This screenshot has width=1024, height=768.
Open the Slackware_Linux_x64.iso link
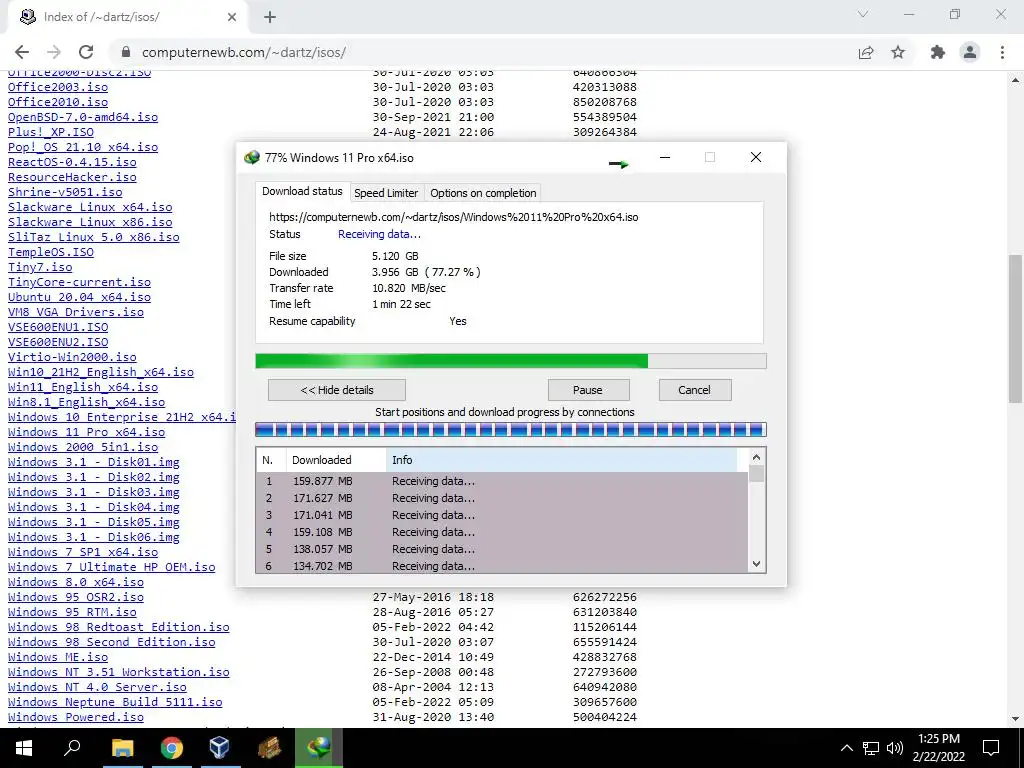(x=90, y=207)
